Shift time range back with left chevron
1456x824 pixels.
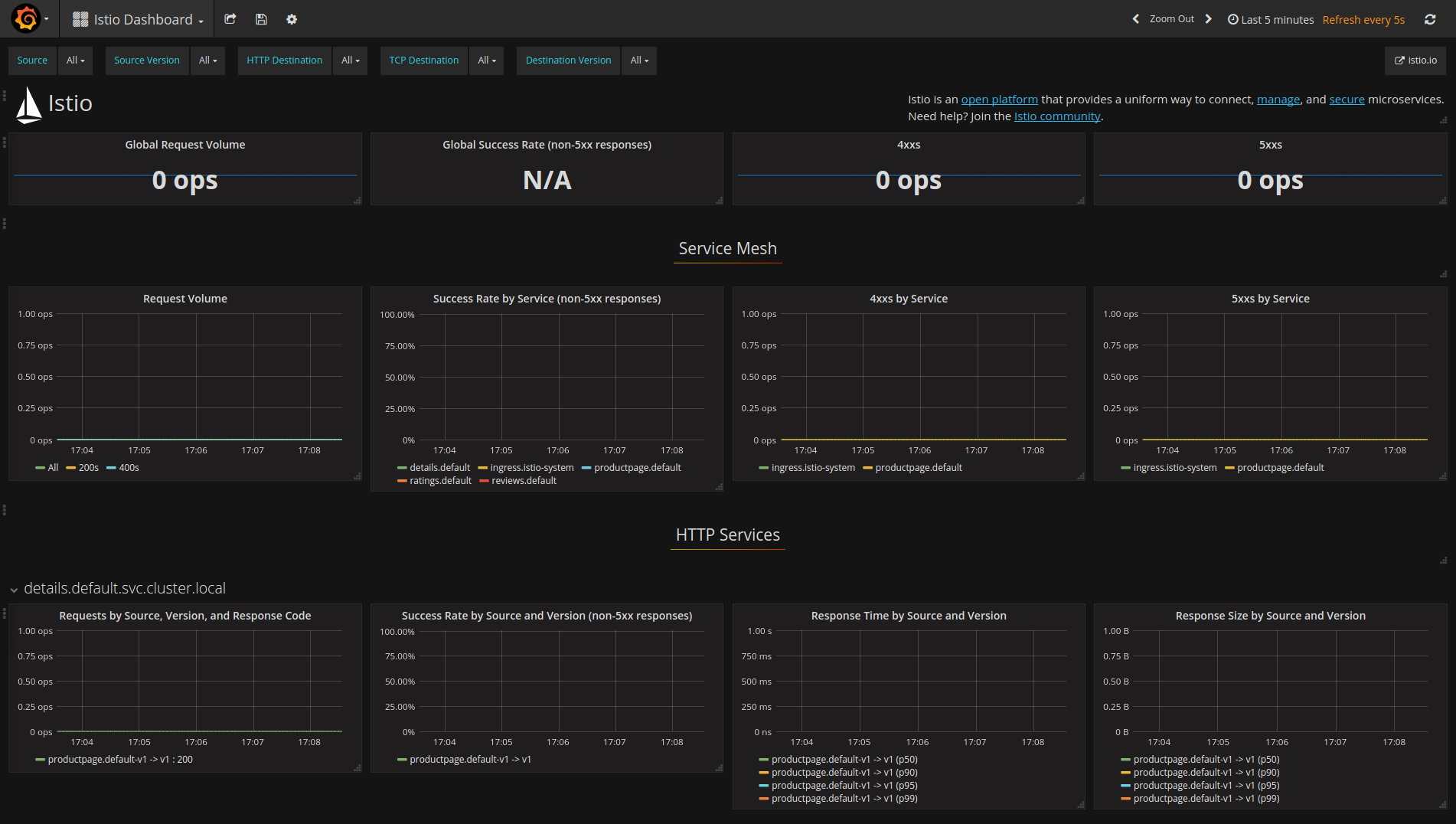pos(1136,18)
